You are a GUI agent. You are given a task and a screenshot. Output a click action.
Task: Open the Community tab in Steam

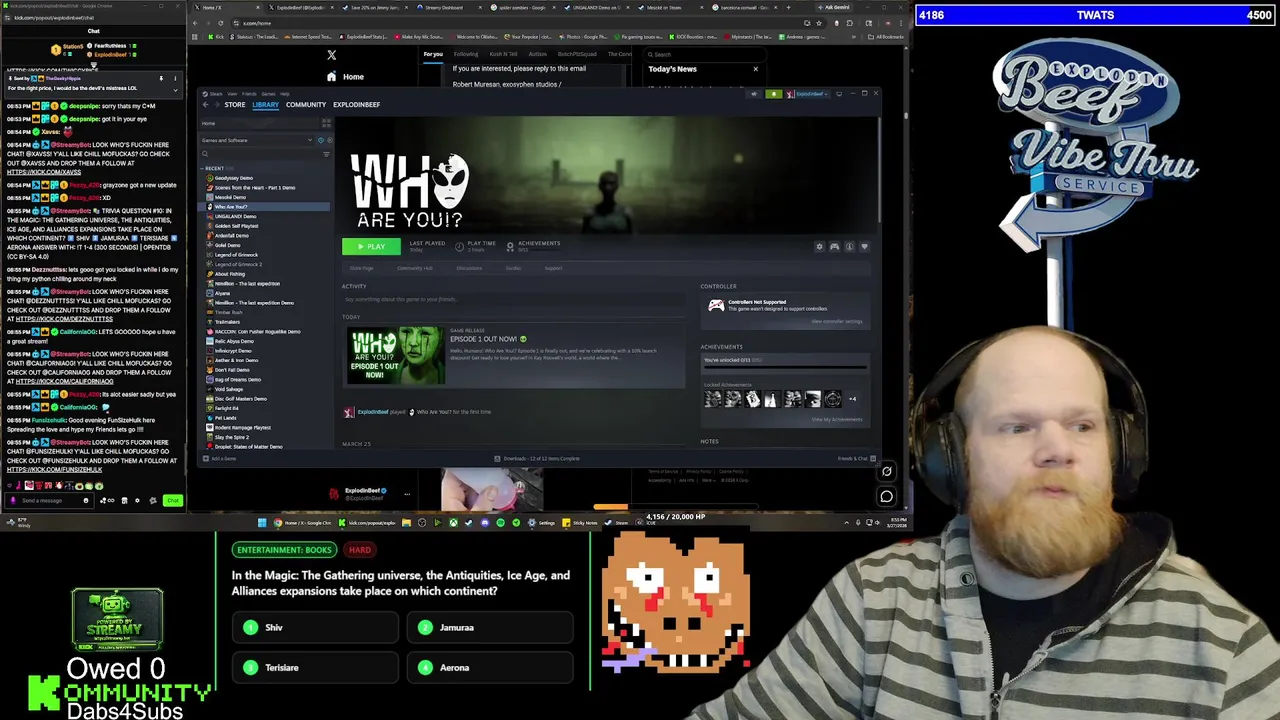pos(306,104)
